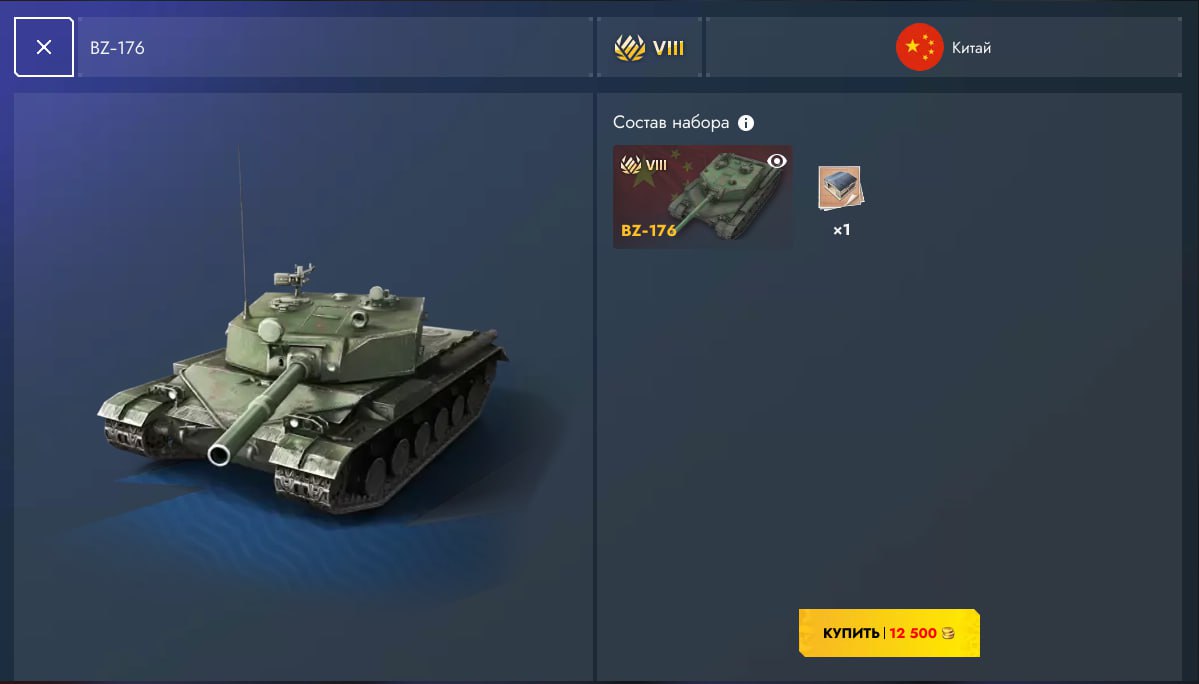The width and height of the screenshot is (1199, 684).
Task: Buy the bundle with КУПИТЬ button
Action: (889, 633)
